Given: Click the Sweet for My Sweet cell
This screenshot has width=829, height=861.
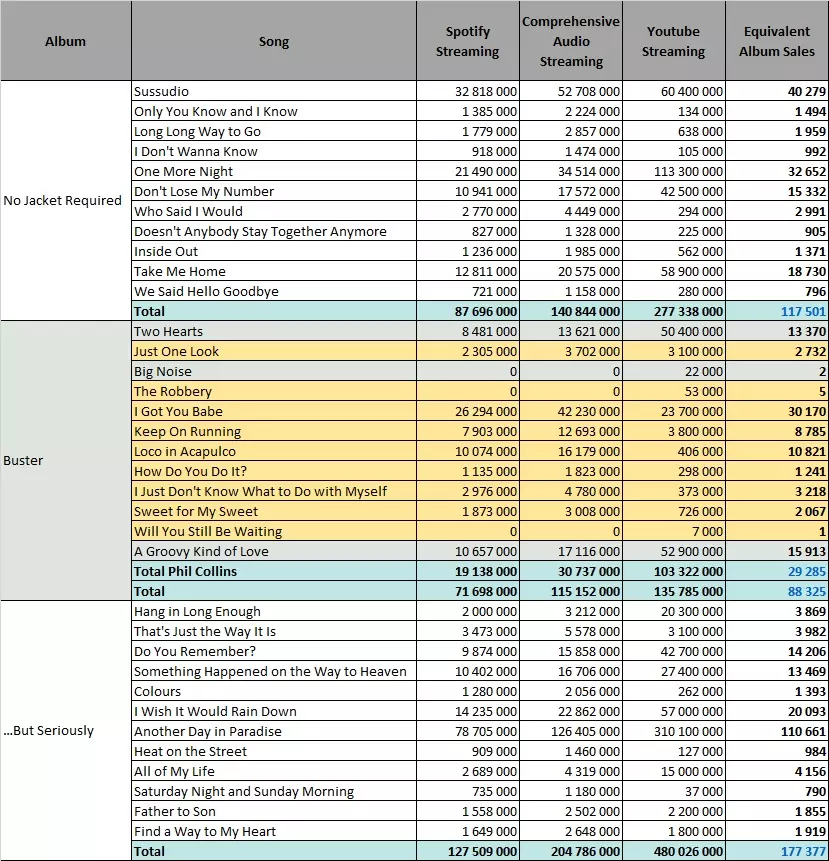Looking at the screenshot, I should click(x=274, y=512).
